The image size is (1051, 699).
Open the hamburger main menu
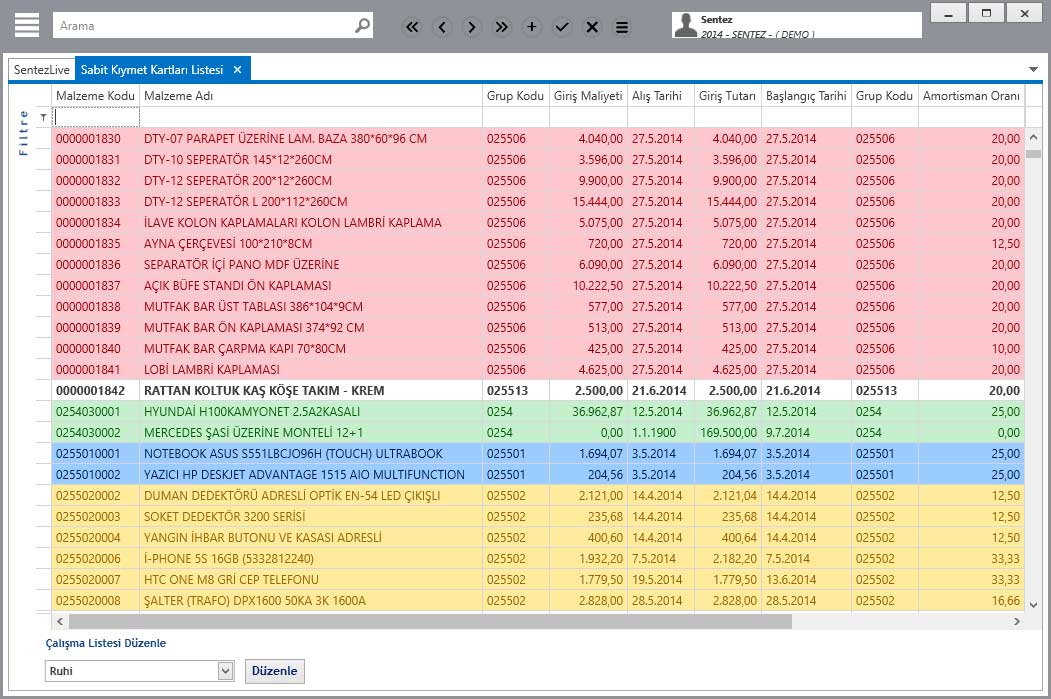coord(27,25)
